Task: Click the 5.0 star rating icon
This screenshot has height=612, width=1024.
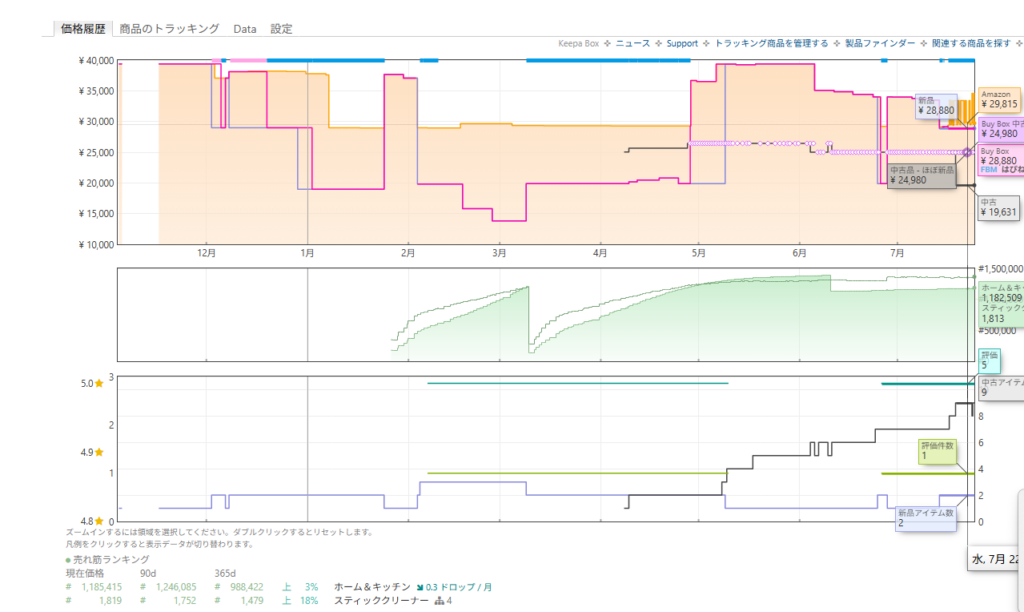Action: [99, 383]
